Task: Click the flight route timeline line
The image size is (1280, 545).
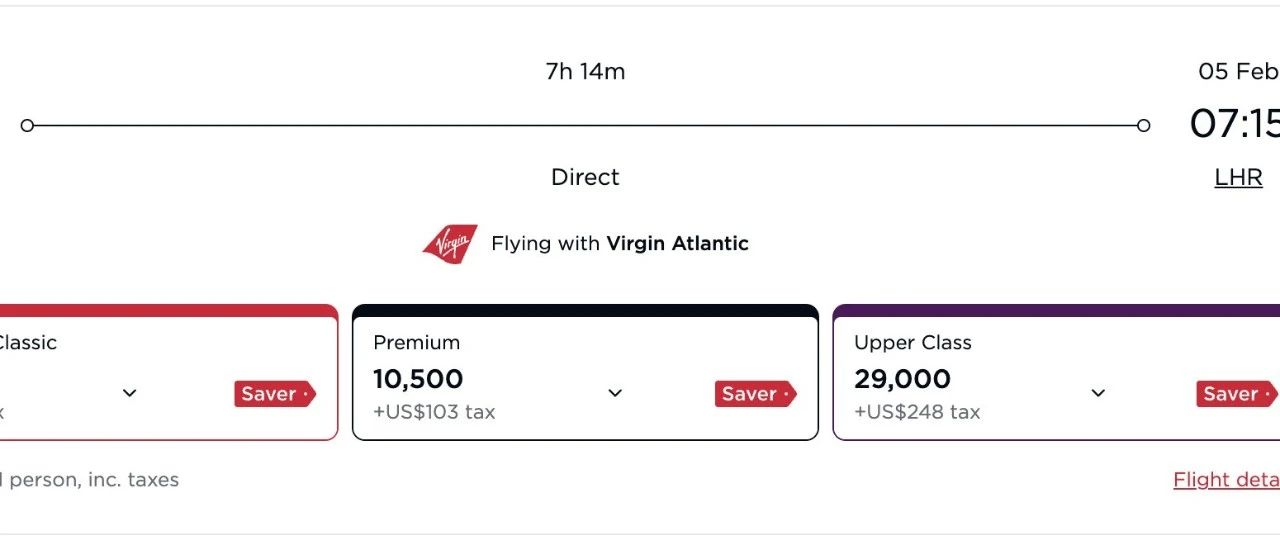Action: [585, 126]
